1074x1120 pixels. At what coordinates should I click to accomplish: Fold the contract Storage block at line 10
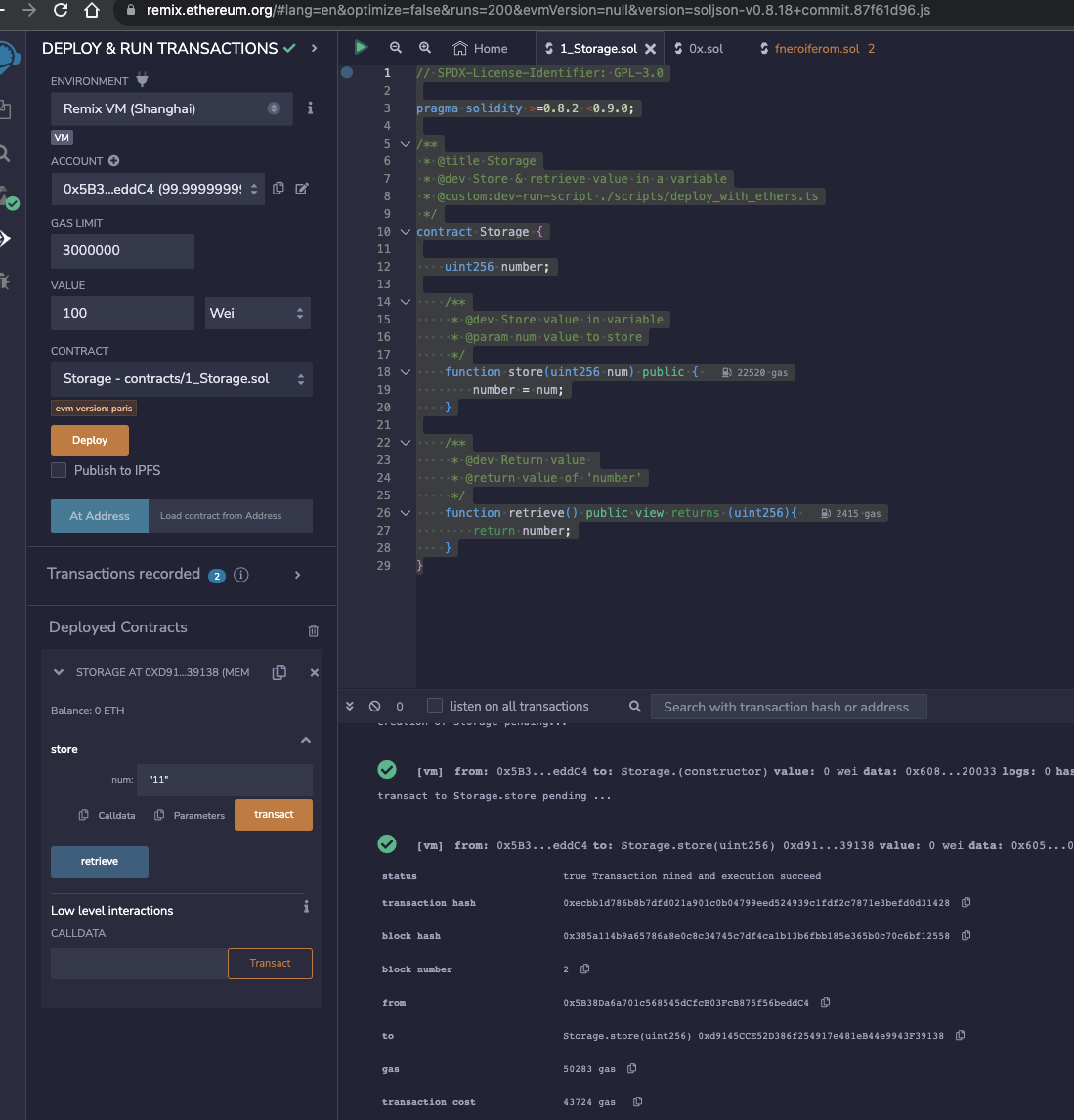pos(405,232)
